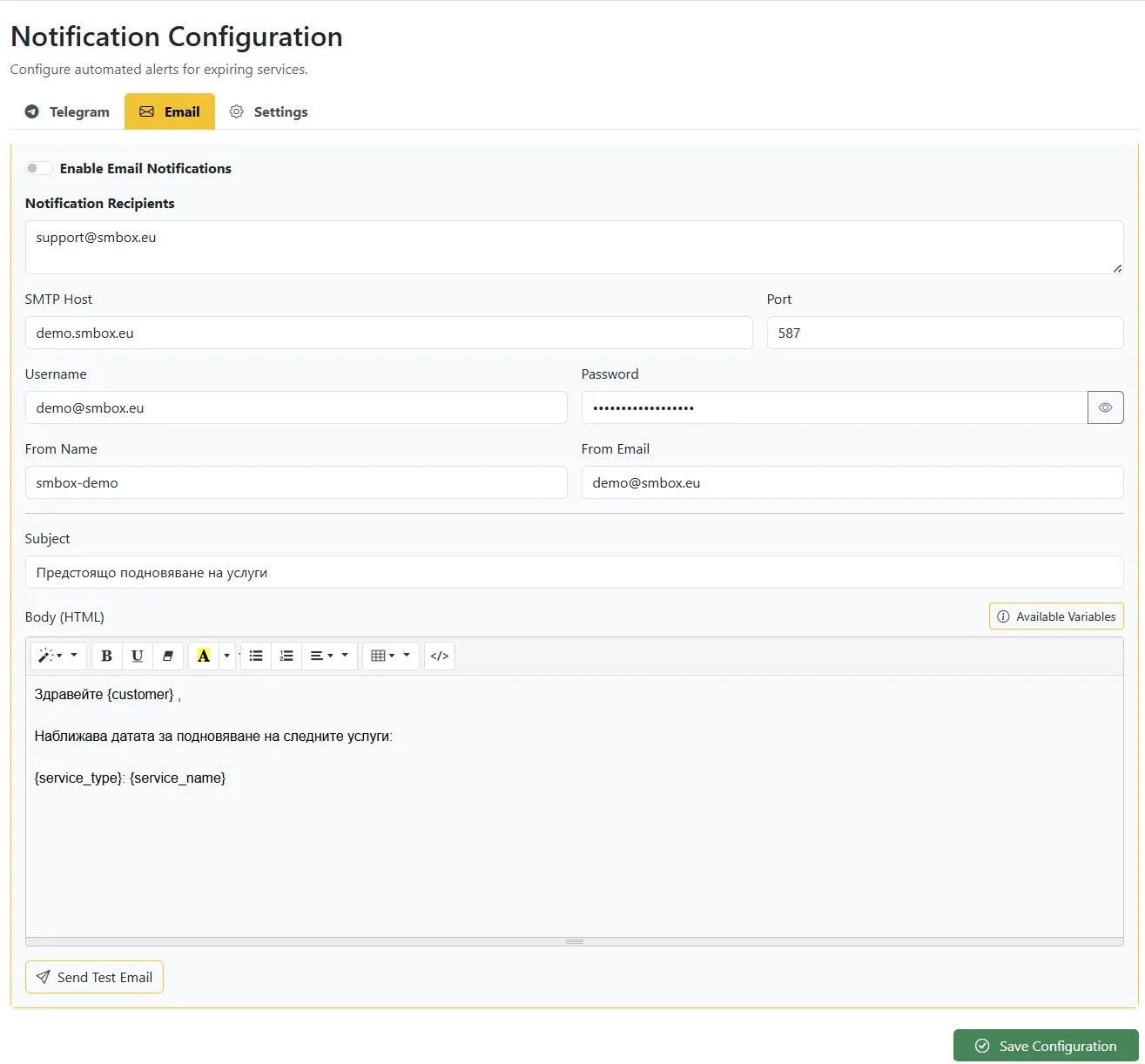Viewport: 1145px width, 1064px height.
Task: Open the magic wand style menu
Action: (x=58, y=656)
